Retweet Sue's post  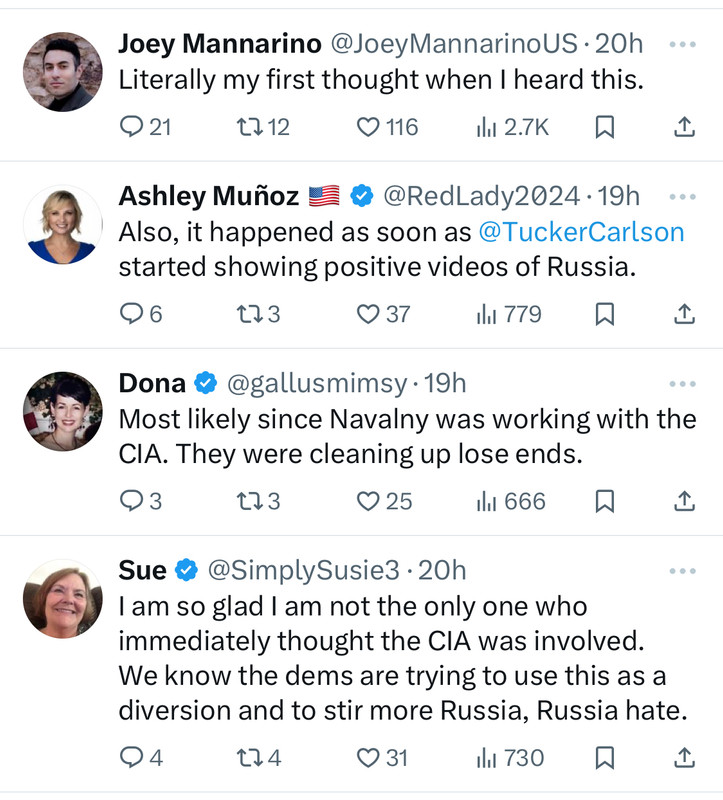click(x=246, y=758)
